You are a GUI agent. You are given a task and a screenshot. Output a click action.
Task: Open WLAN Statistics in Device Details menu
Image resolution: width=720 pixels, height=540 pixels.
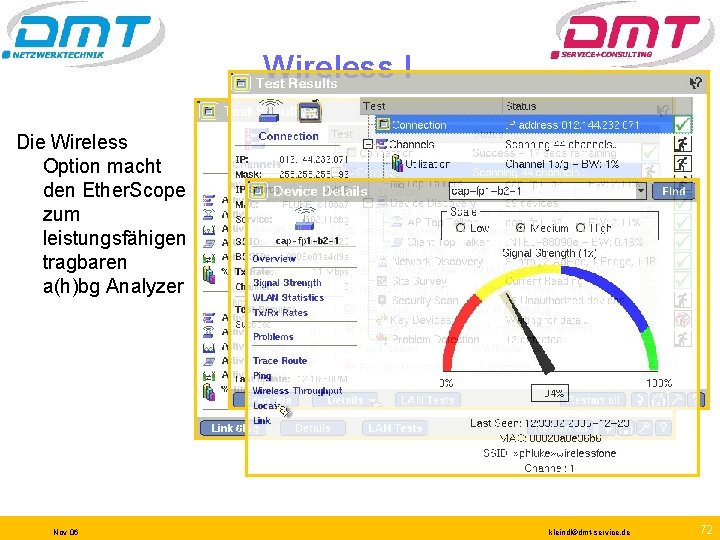tap(288, 298)
